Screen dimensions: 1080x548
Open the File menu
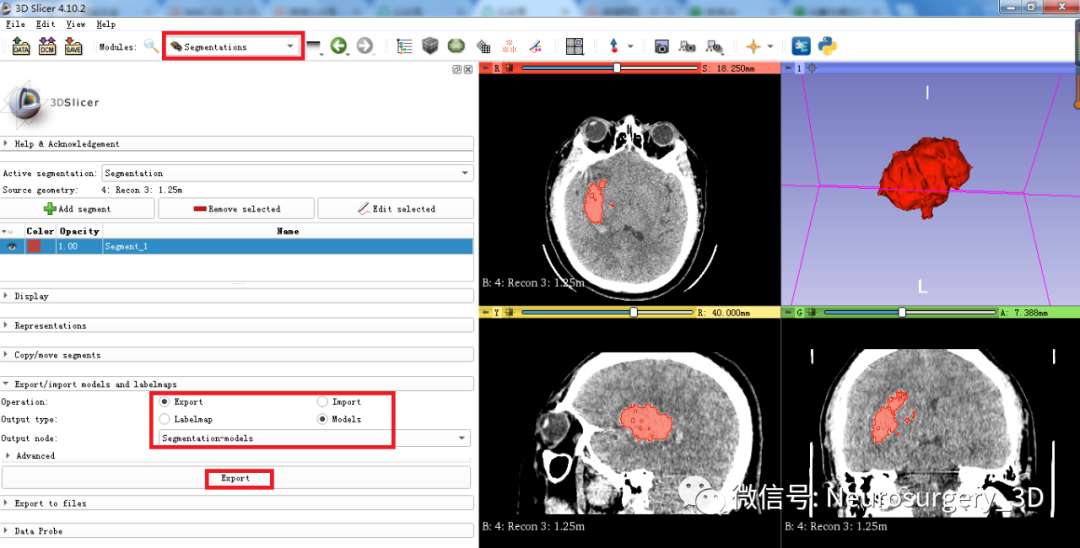click(15, 24)
